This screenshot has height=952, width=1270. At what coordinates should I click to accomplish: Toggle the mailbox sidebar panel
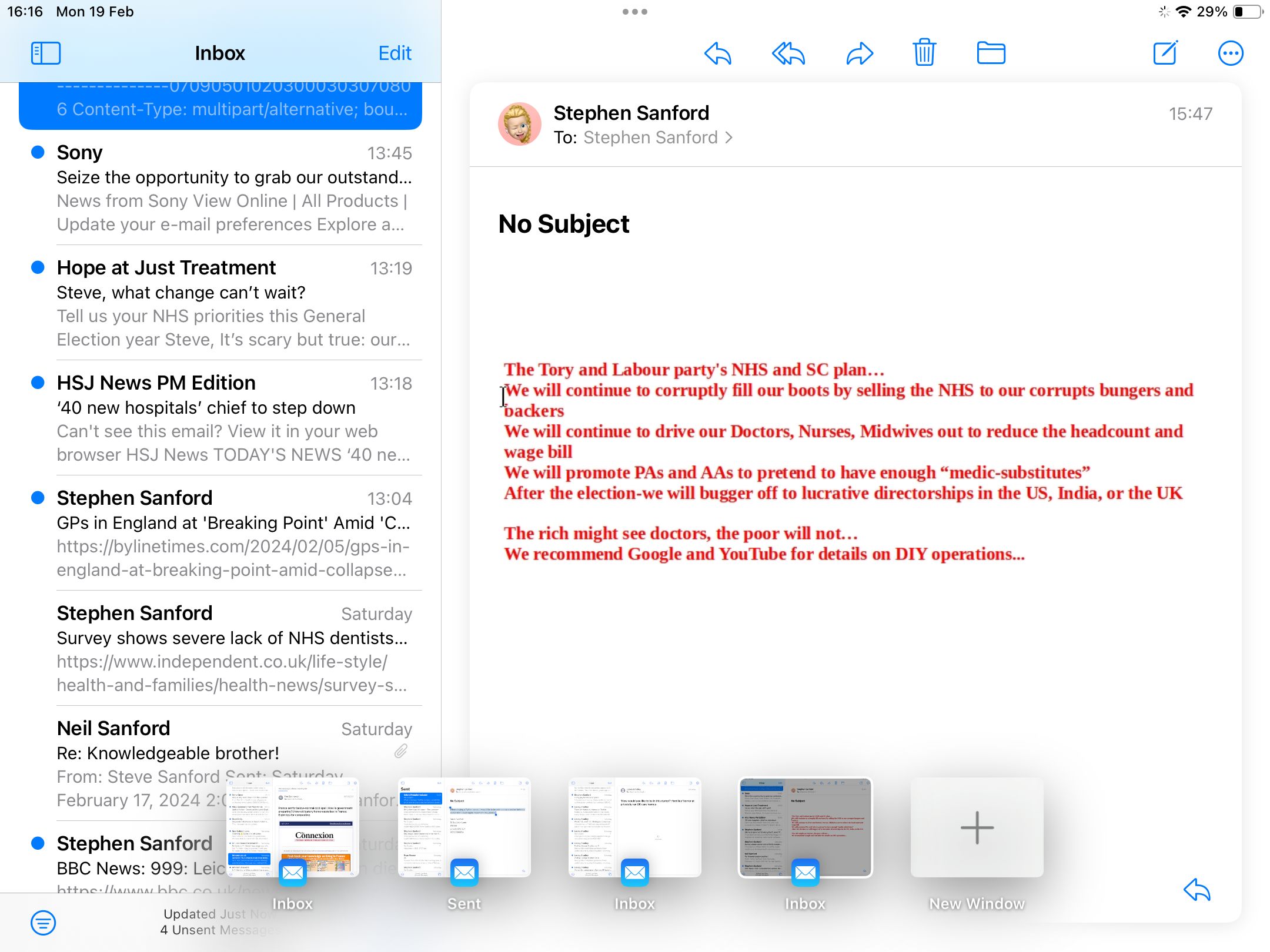click(x=46, y=53)
